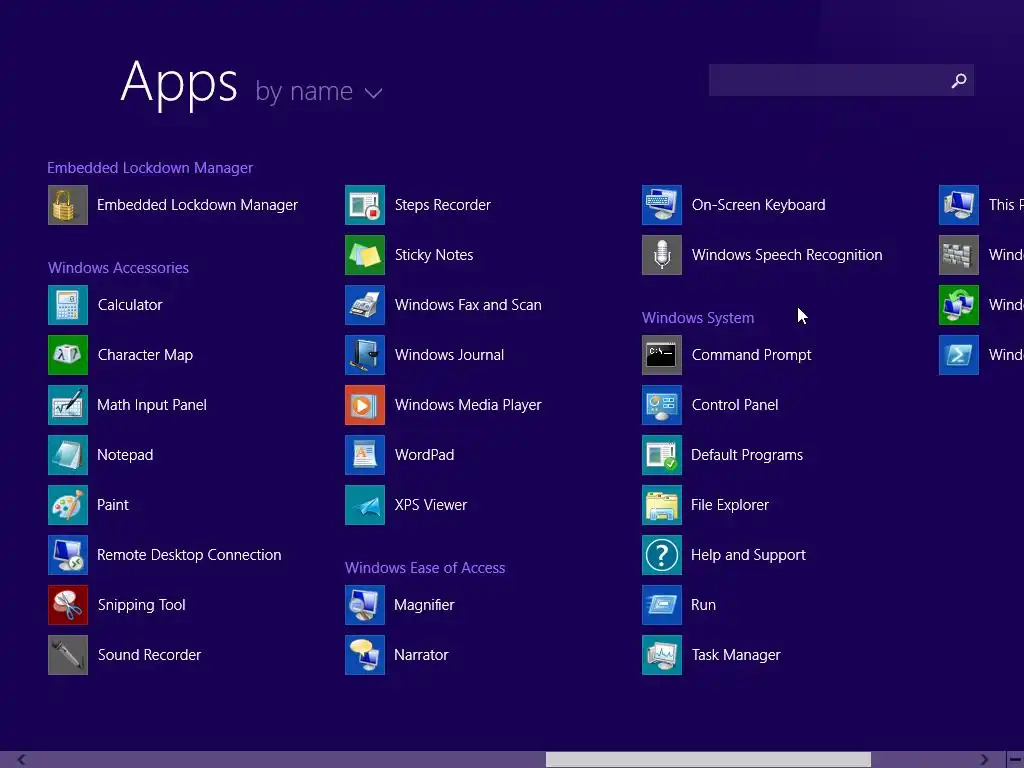Launch the Task Manager icon

662,655
